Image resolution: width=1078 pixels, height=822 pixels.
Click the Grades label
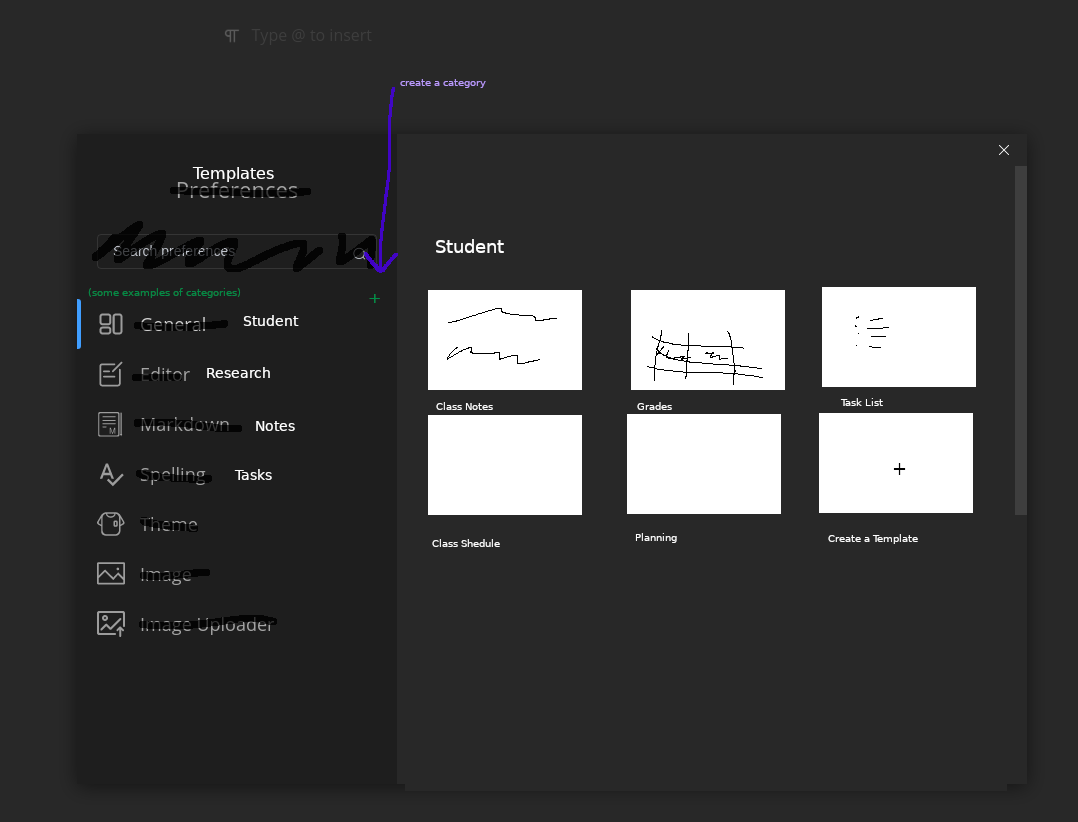[654, 406]
